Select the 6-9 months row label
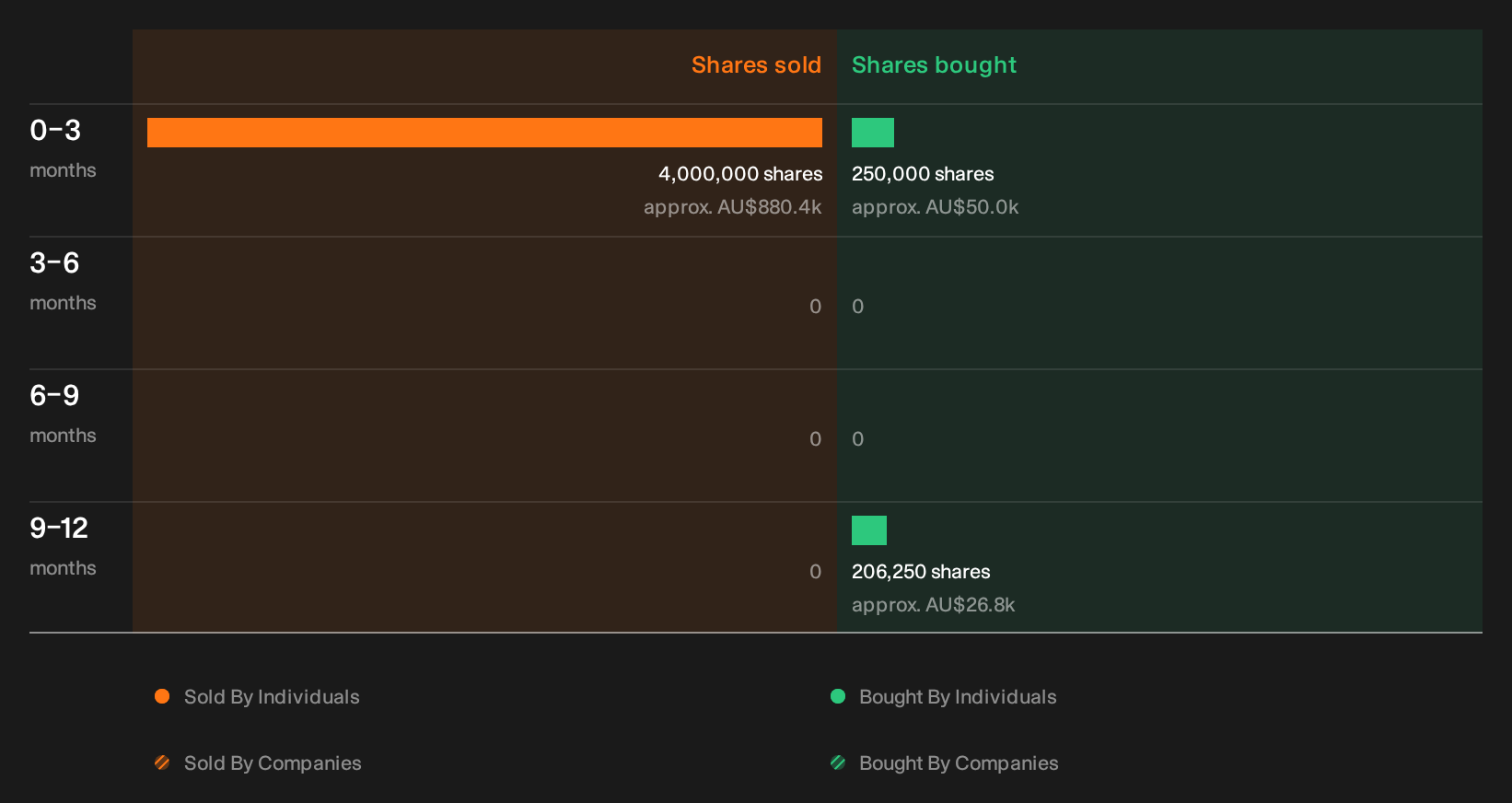Viewport: 1512px width, 803px height. (63, 414)
